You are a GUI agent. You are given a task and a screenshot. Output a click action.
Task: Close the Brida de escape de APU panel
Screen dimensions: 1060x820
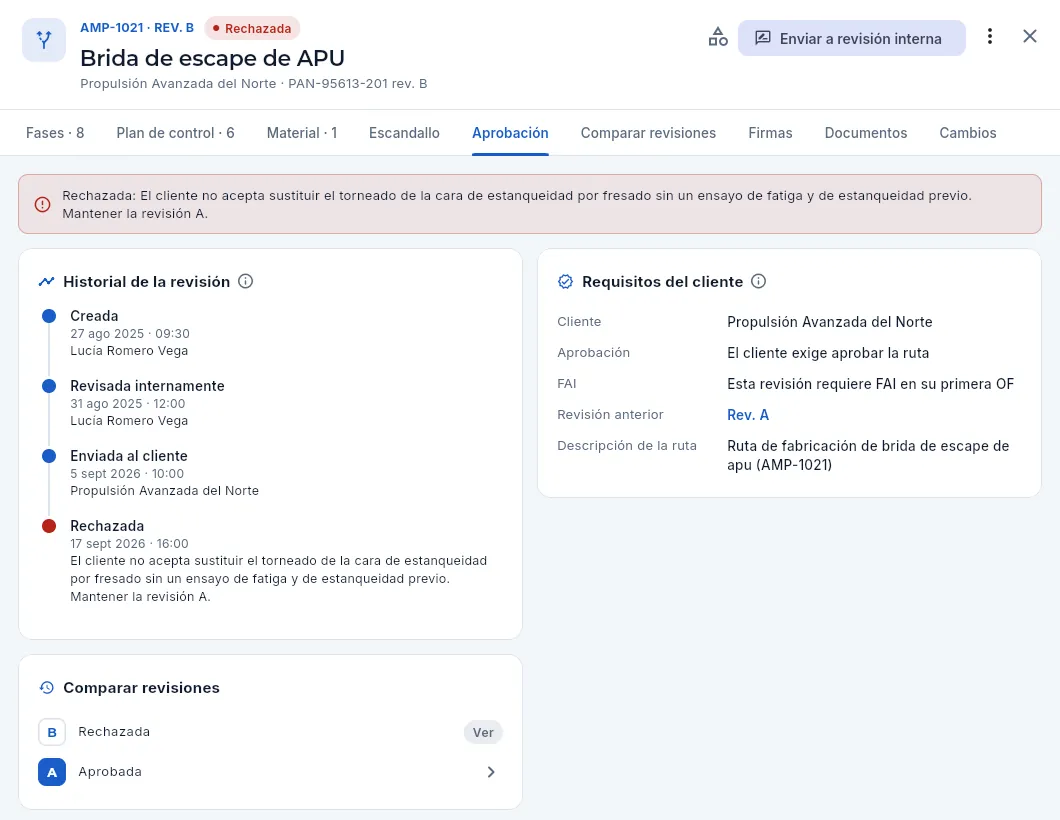[1030, 37]
